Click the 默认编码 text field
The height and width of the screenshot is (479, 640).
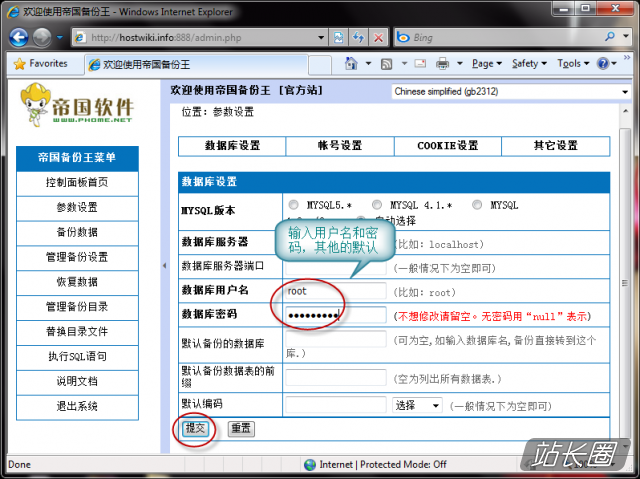[x=336, y=405]
